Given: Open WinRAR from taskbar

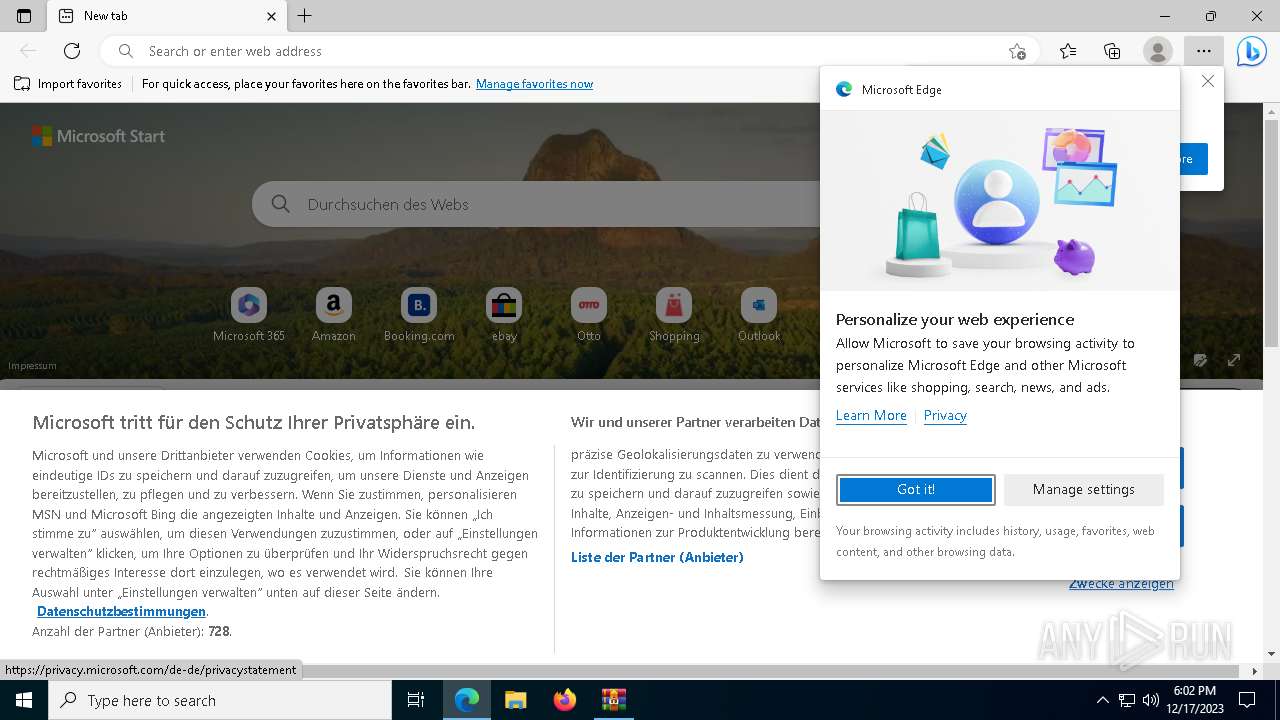Looking at the screenshot, I should pos(613,700).
